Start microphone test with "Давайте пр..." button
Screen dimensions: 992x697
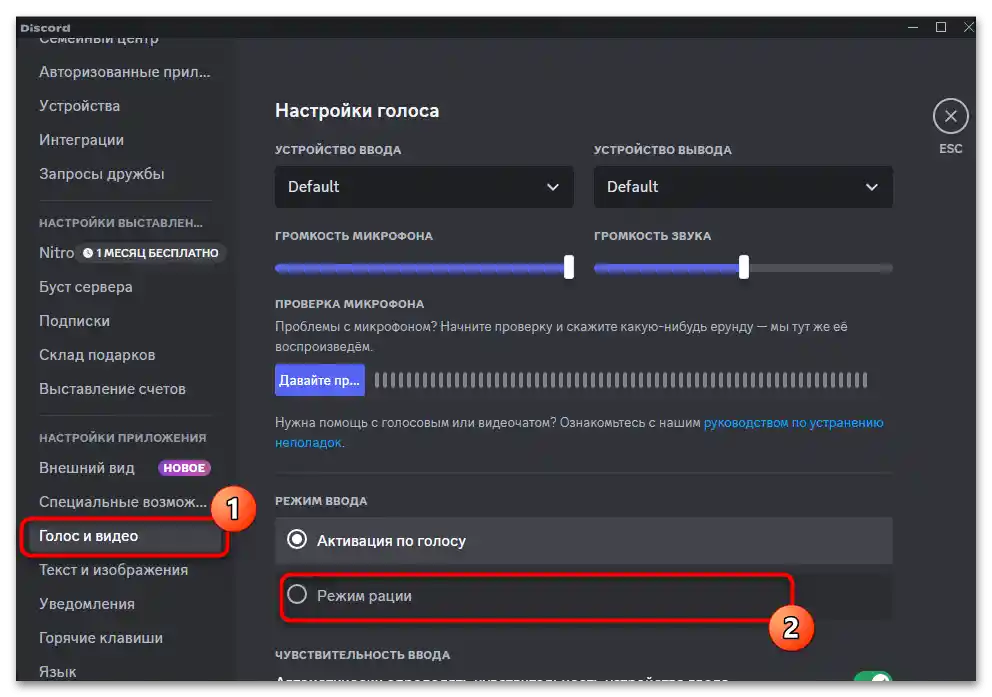319,380
